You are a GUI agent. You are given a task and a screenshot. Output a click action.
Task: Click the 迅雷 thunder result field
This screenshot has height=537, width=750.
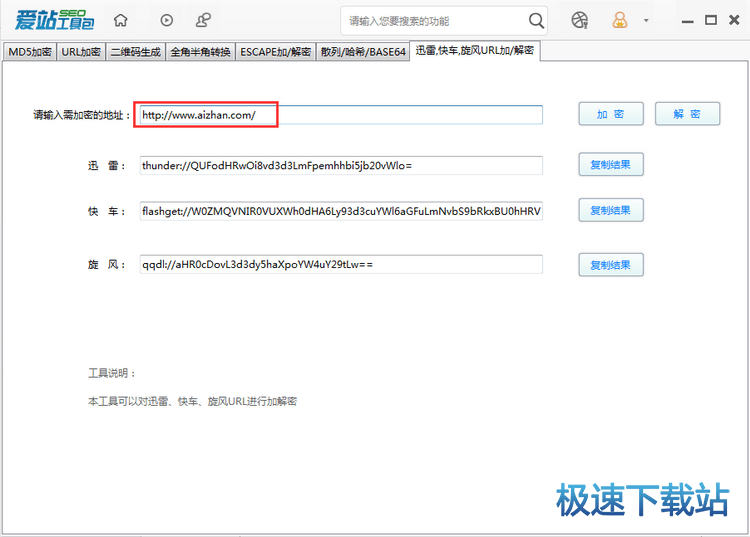(x=341, y=165)
